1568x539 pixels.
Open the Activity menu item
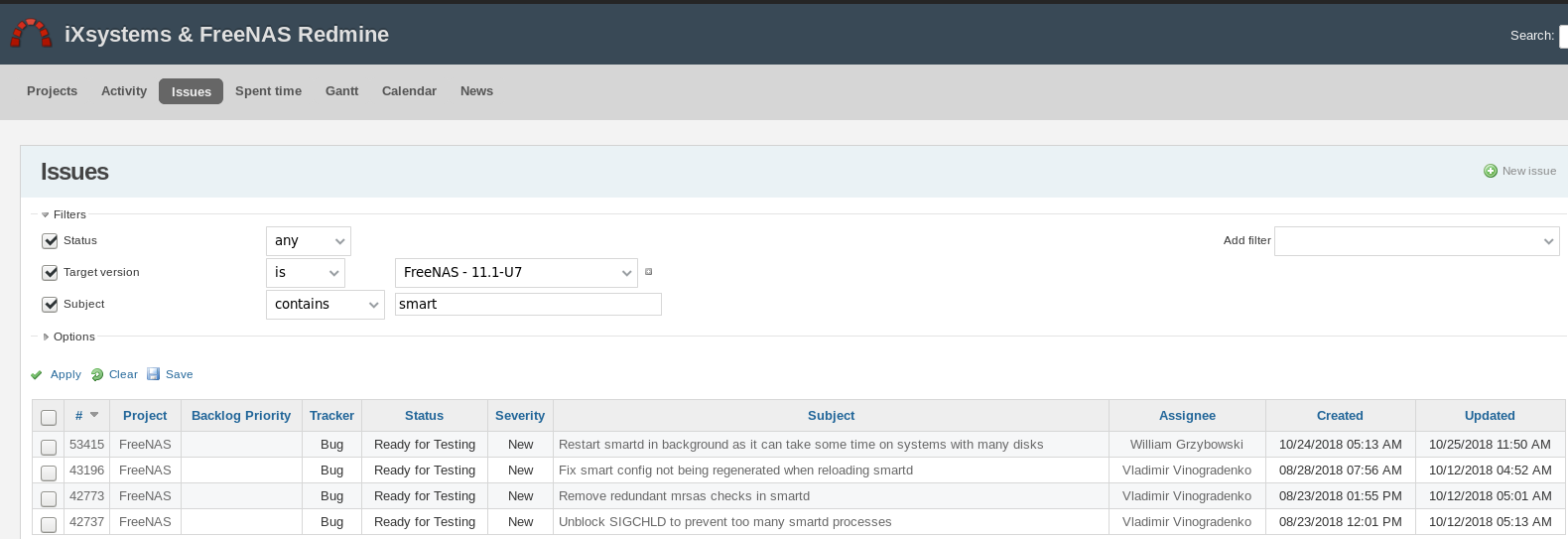[x=124, y=91]
